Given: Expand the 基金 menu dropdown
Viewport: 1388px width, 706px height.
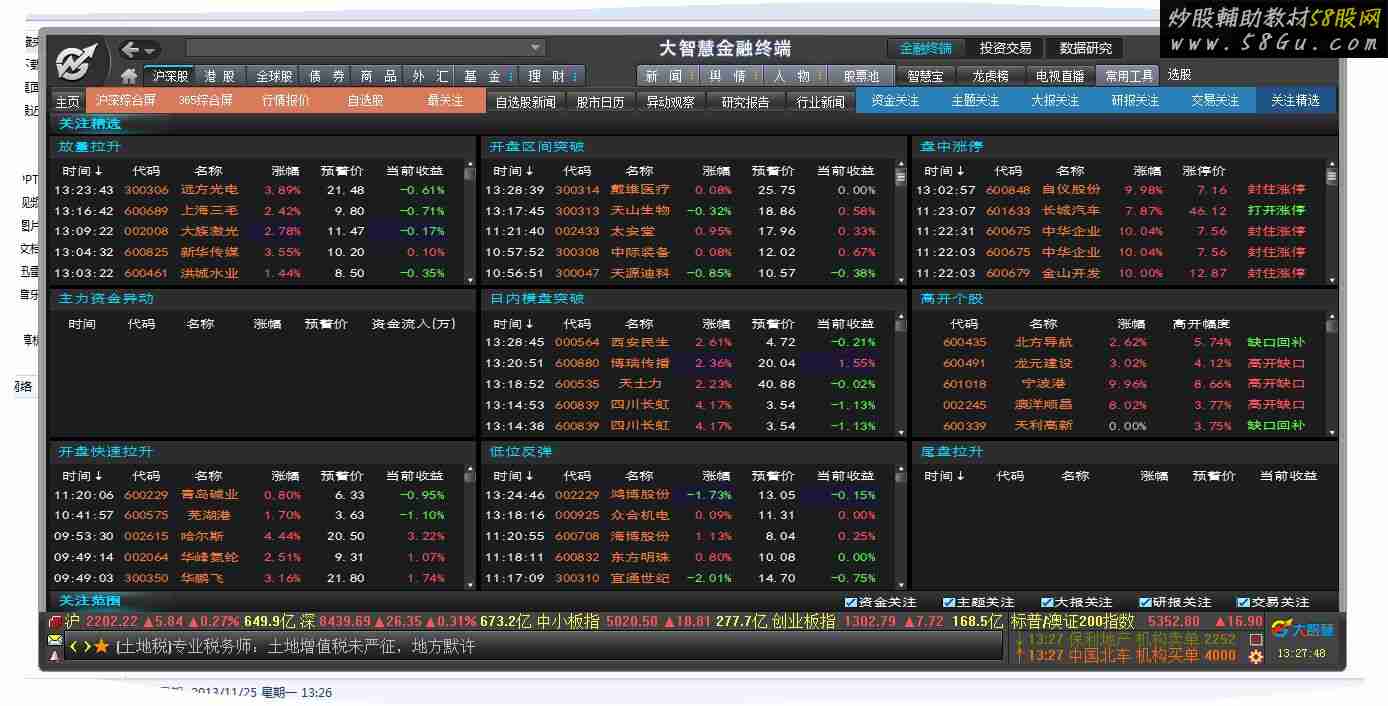Looking at the screenshot, I should coord(511,76).
